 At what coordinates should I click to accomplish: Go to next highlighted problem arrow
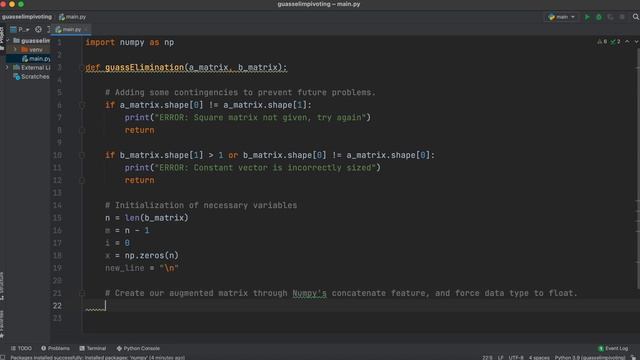(636, 42)
